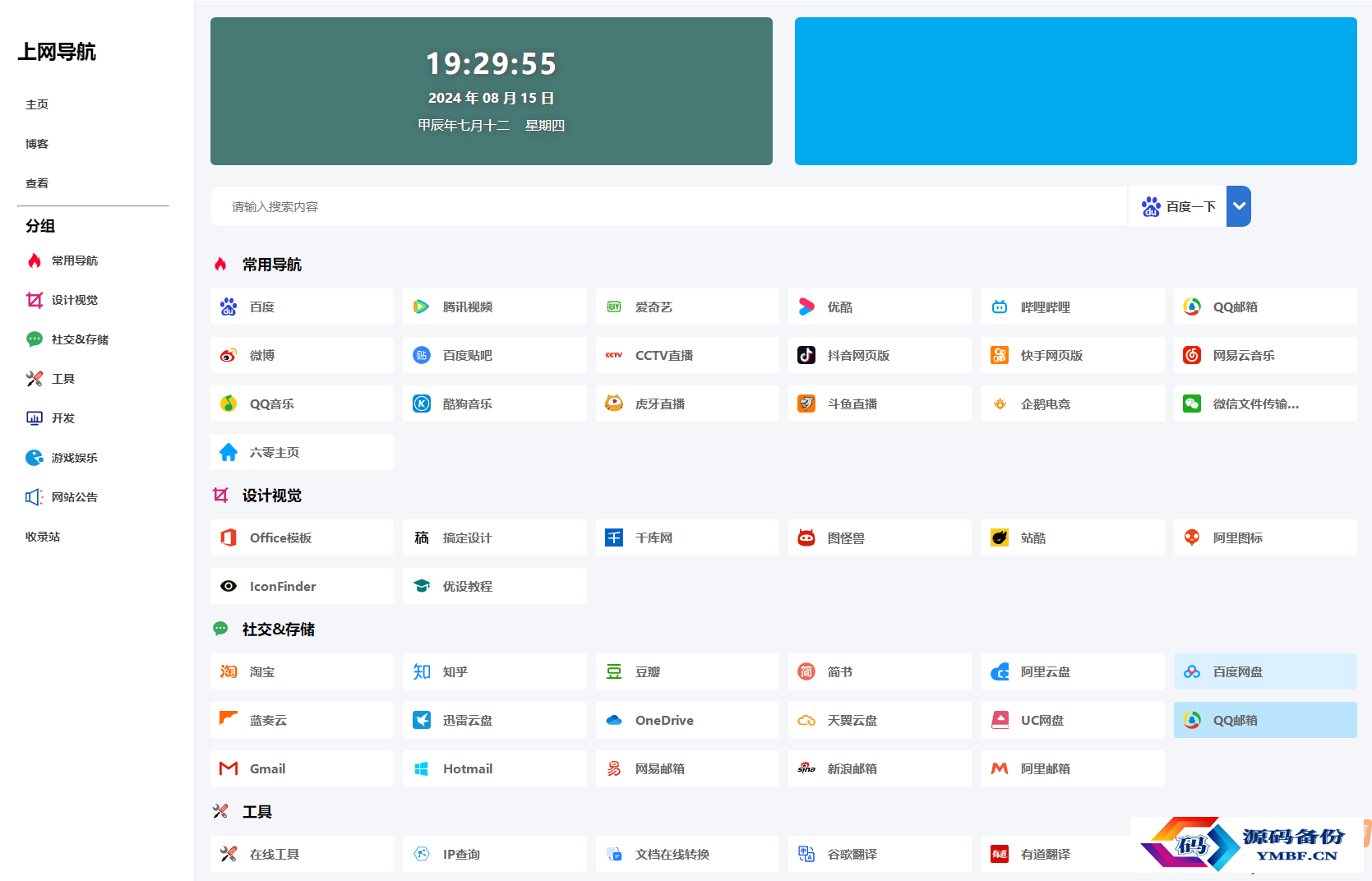Open the QQ邮箱 card under 社交&存储

pos(1265,720)
